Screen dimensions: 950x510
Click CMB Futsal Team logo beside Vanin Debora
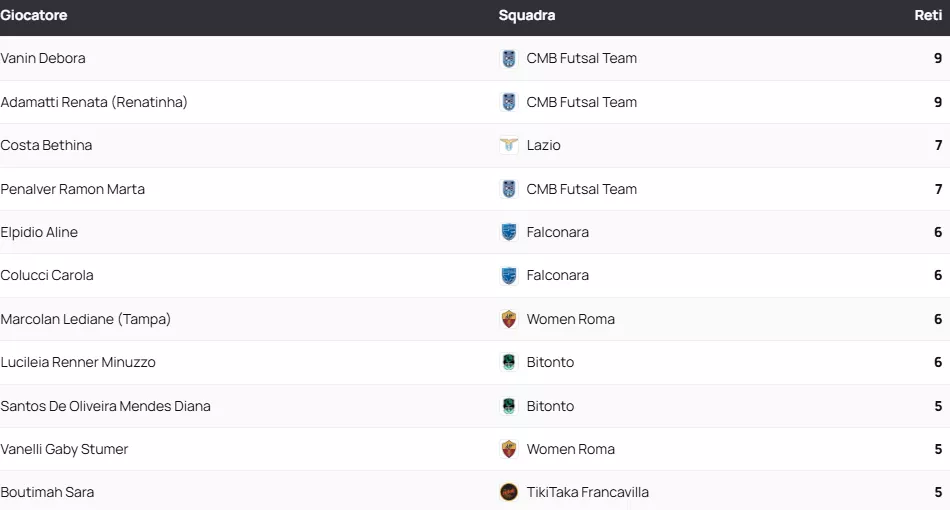pos(509,59)
